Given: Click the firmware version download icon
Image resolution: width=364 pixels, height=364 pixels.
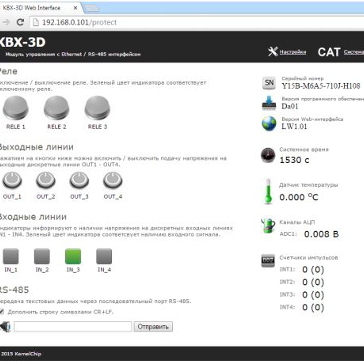Looking at the screenshot, I should tap(269, 103).
